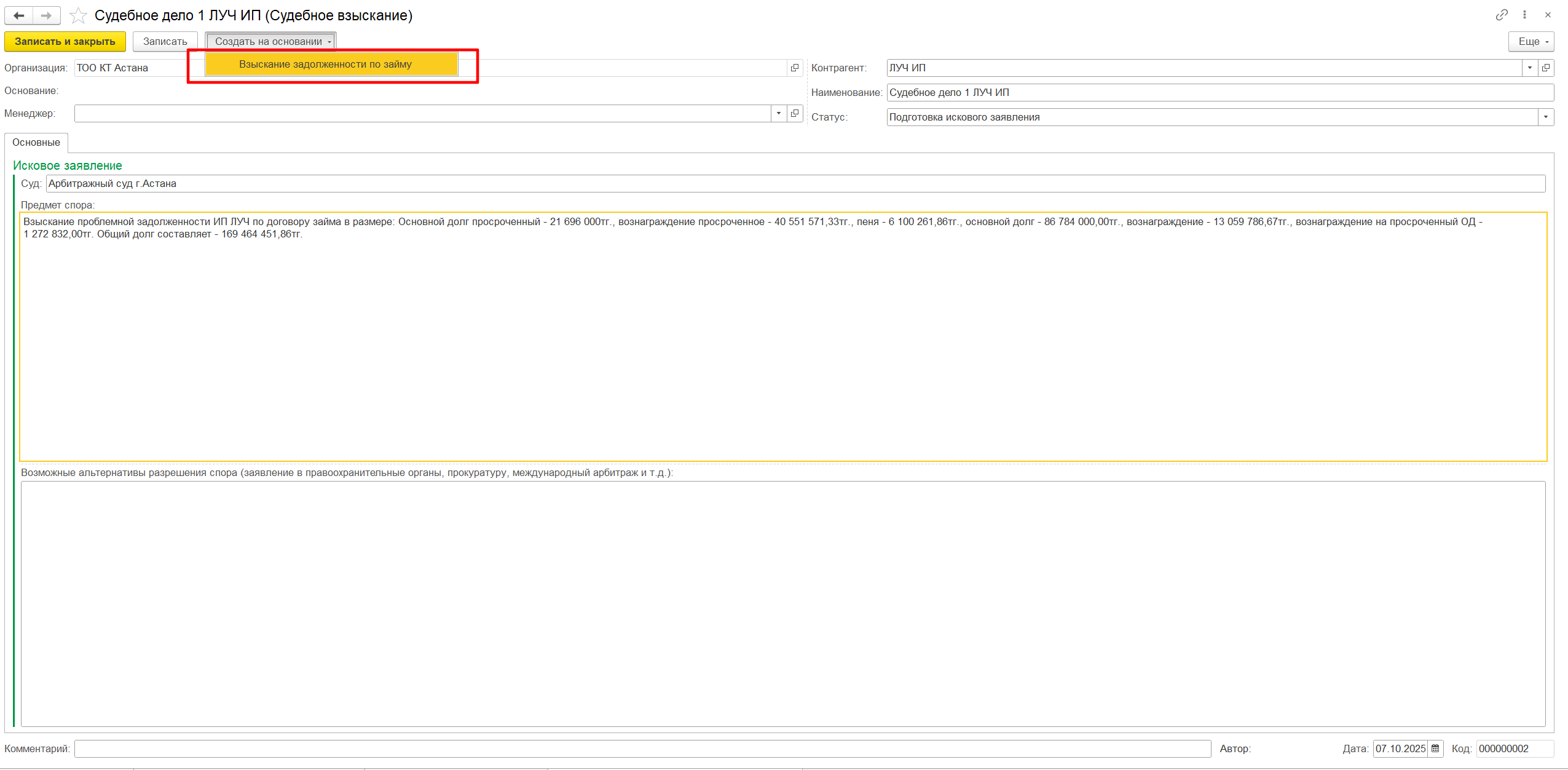Click the Менеджер input field

point(423,113)
